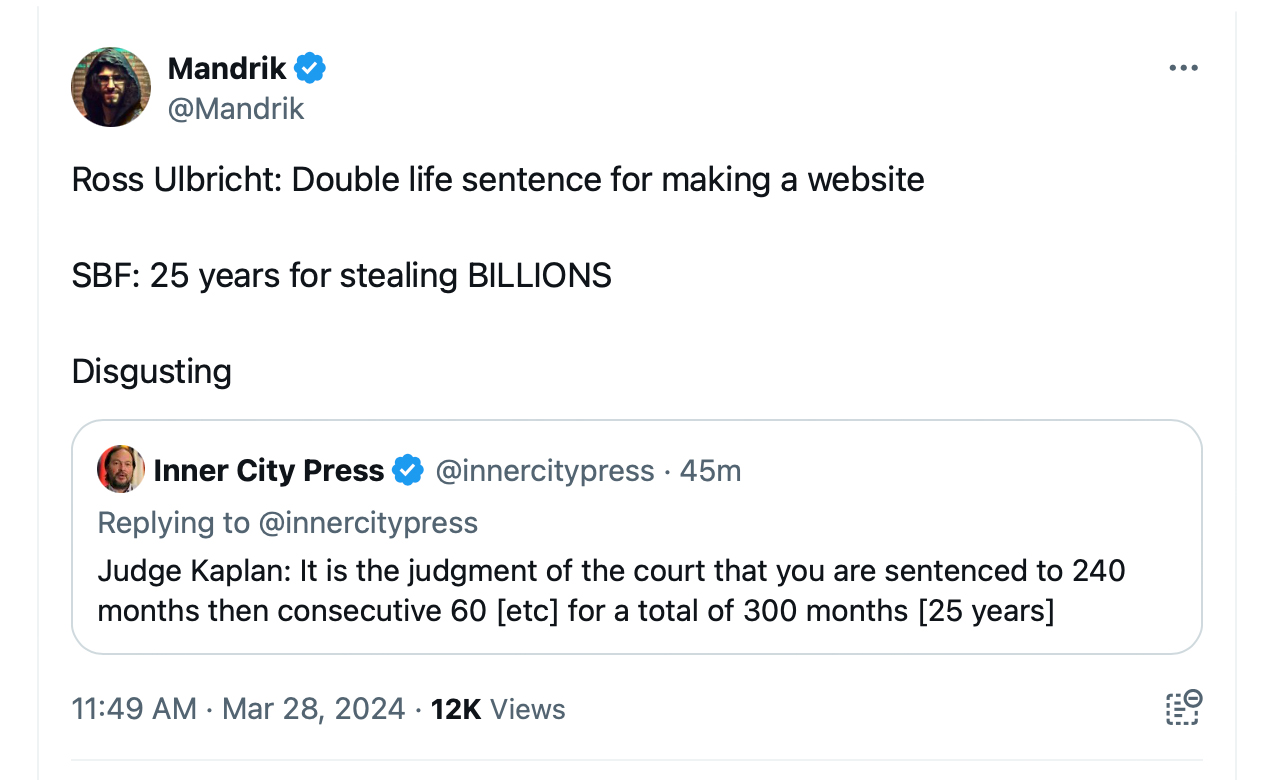Click the @innercitypress handle in quote header

click(545, 470)
